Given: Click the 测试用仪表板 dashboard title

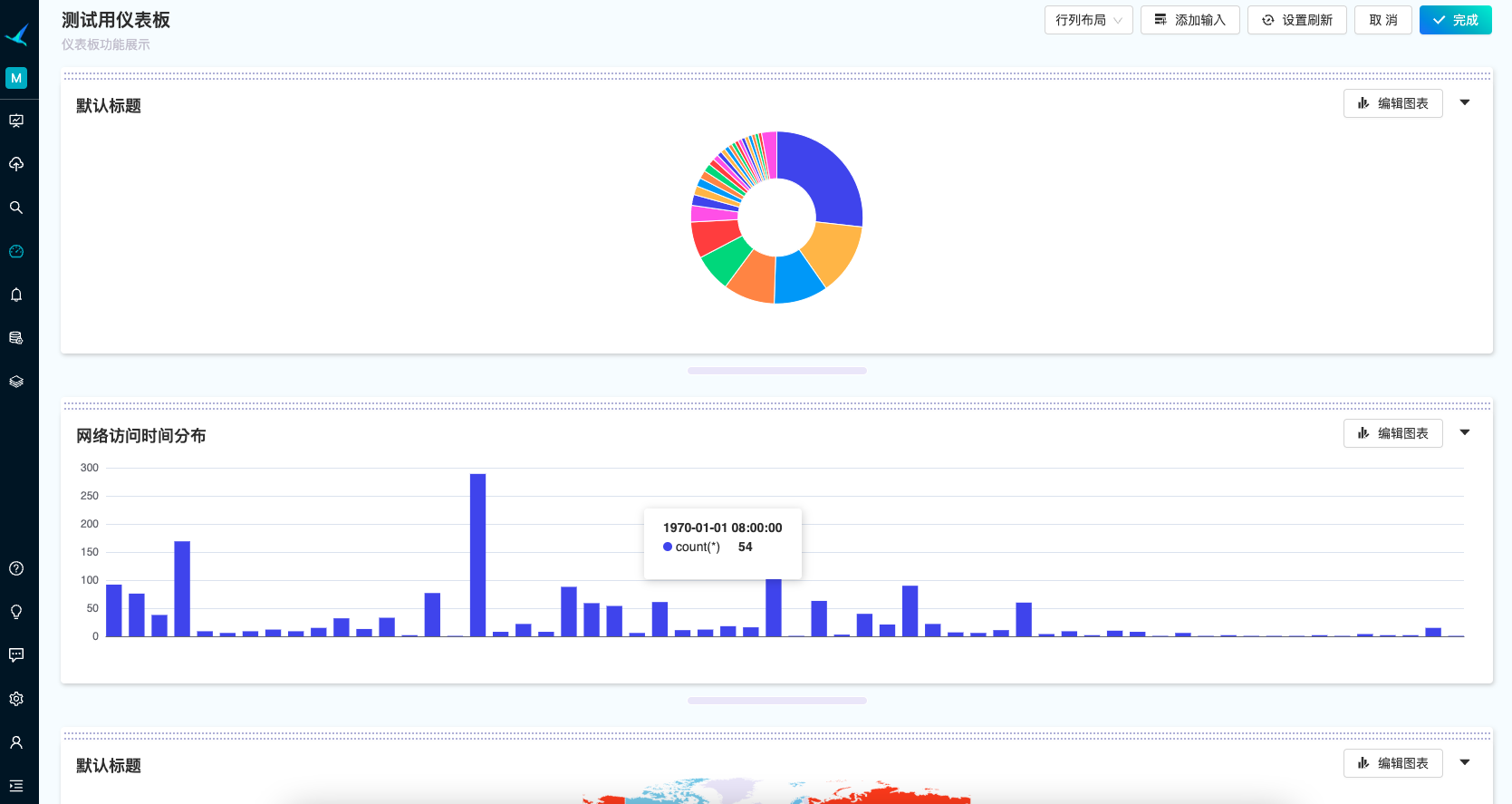Looking at the screenshot, I should point(116,20).
